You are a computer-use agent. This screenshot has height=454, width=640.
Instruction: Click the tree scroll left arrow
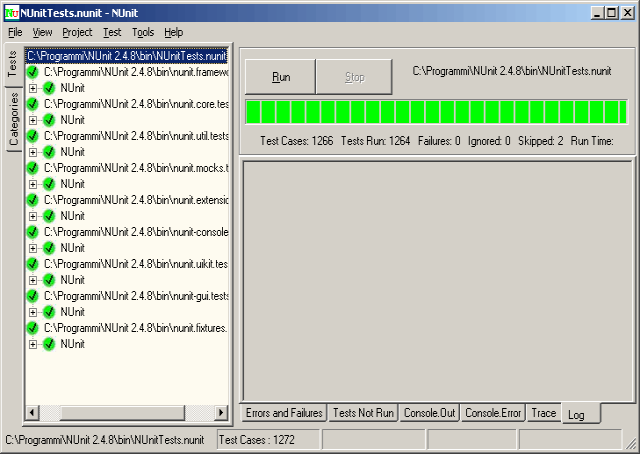[x=32, y=412]
